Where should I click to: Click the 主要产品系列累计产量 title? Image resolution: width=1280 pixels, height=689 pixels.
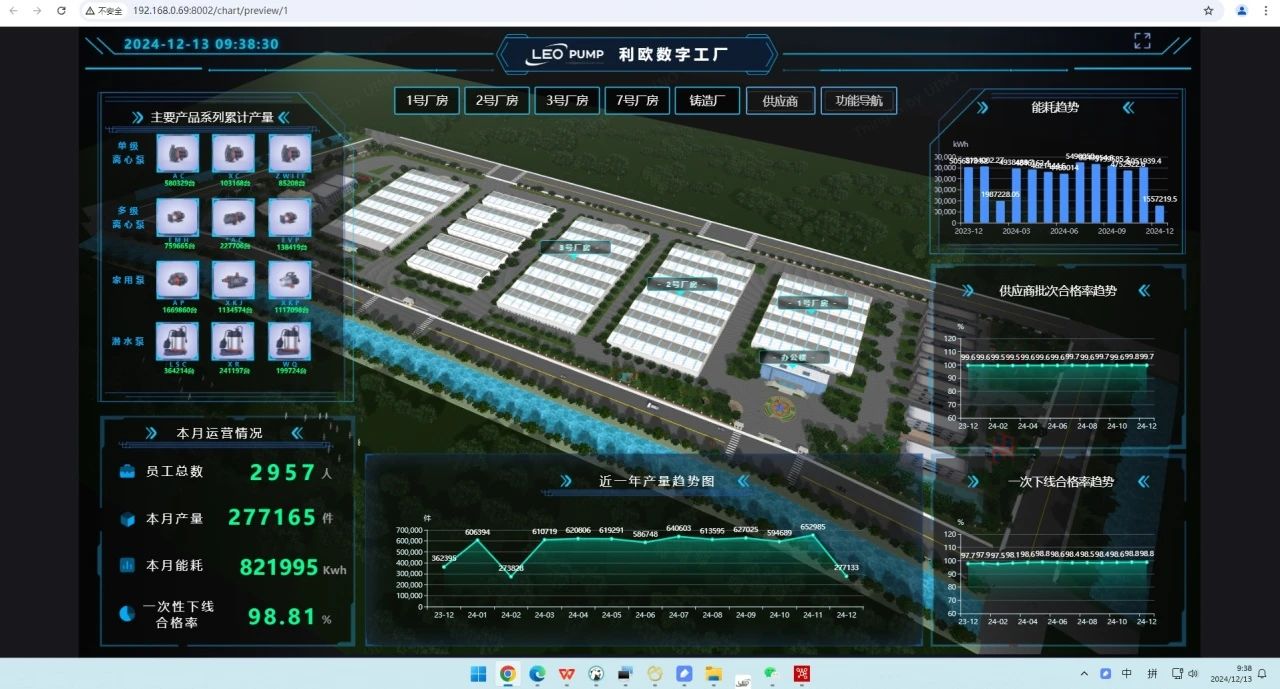tap(212, 117)
